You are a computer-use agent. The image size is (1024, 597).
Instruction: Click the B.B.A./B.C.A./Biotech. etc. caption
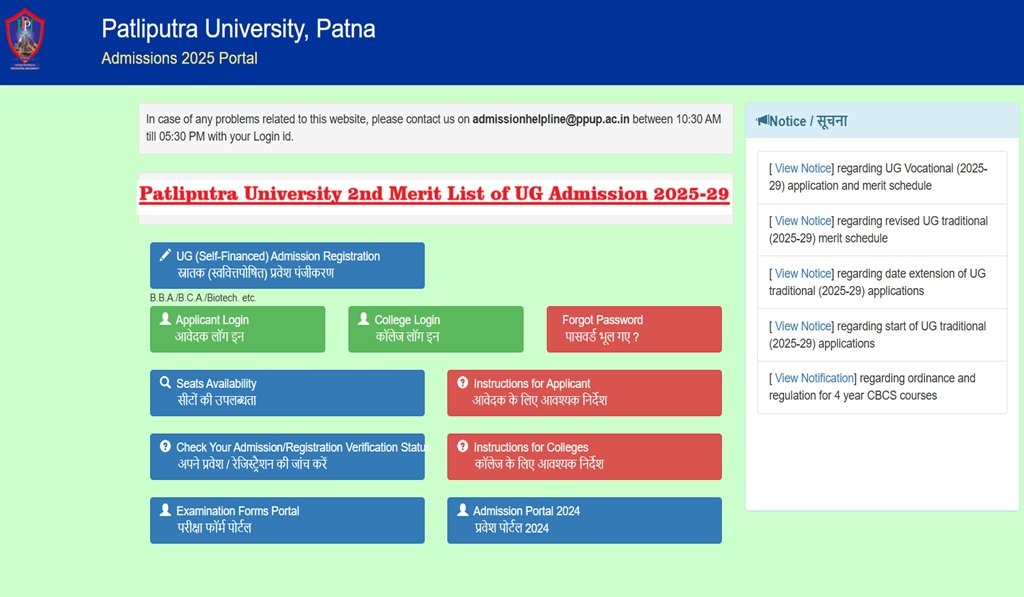[203, 298]
